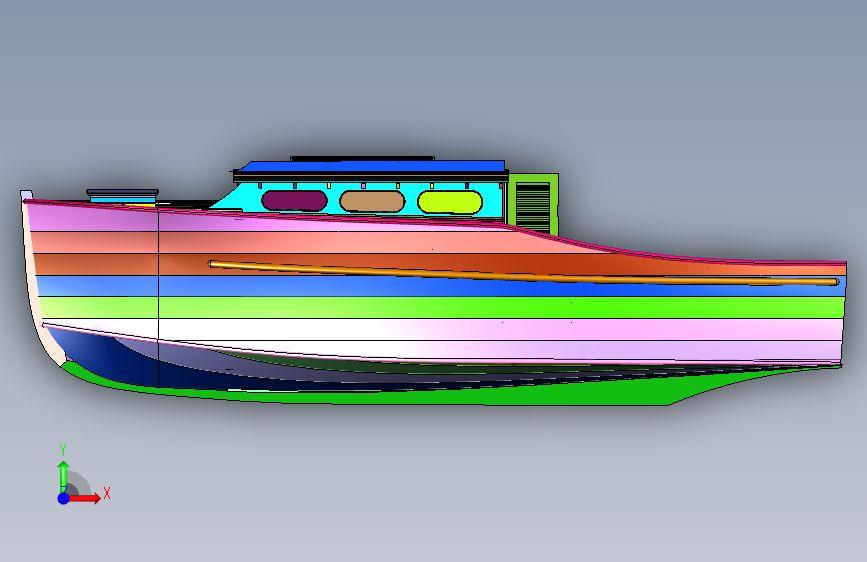867x562 pixels.
Task: Pick the blue hull plank strake
Action: coord(387,287)
